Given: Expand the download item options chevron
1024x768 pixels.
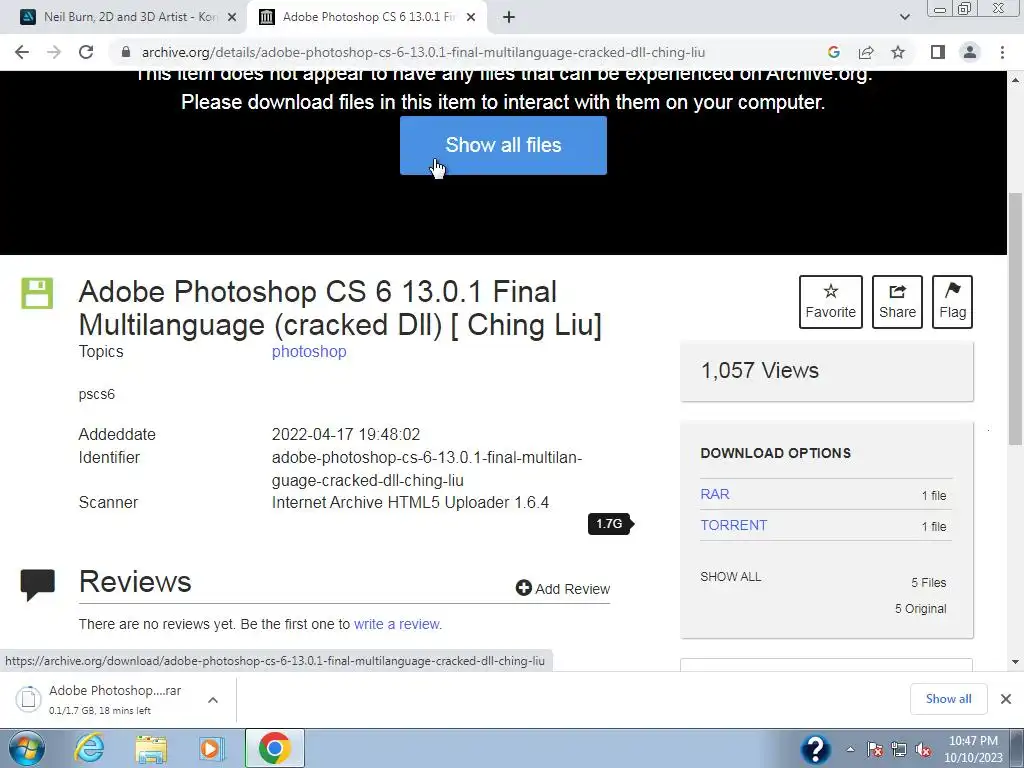Looking at the screenshot, I should tap(212, 699).
